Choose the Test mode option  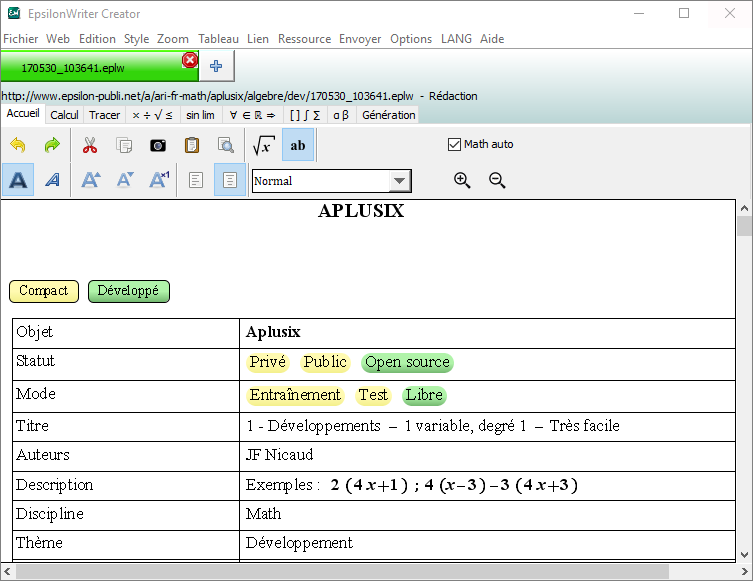pyautogui.click(x=373, y=396)
